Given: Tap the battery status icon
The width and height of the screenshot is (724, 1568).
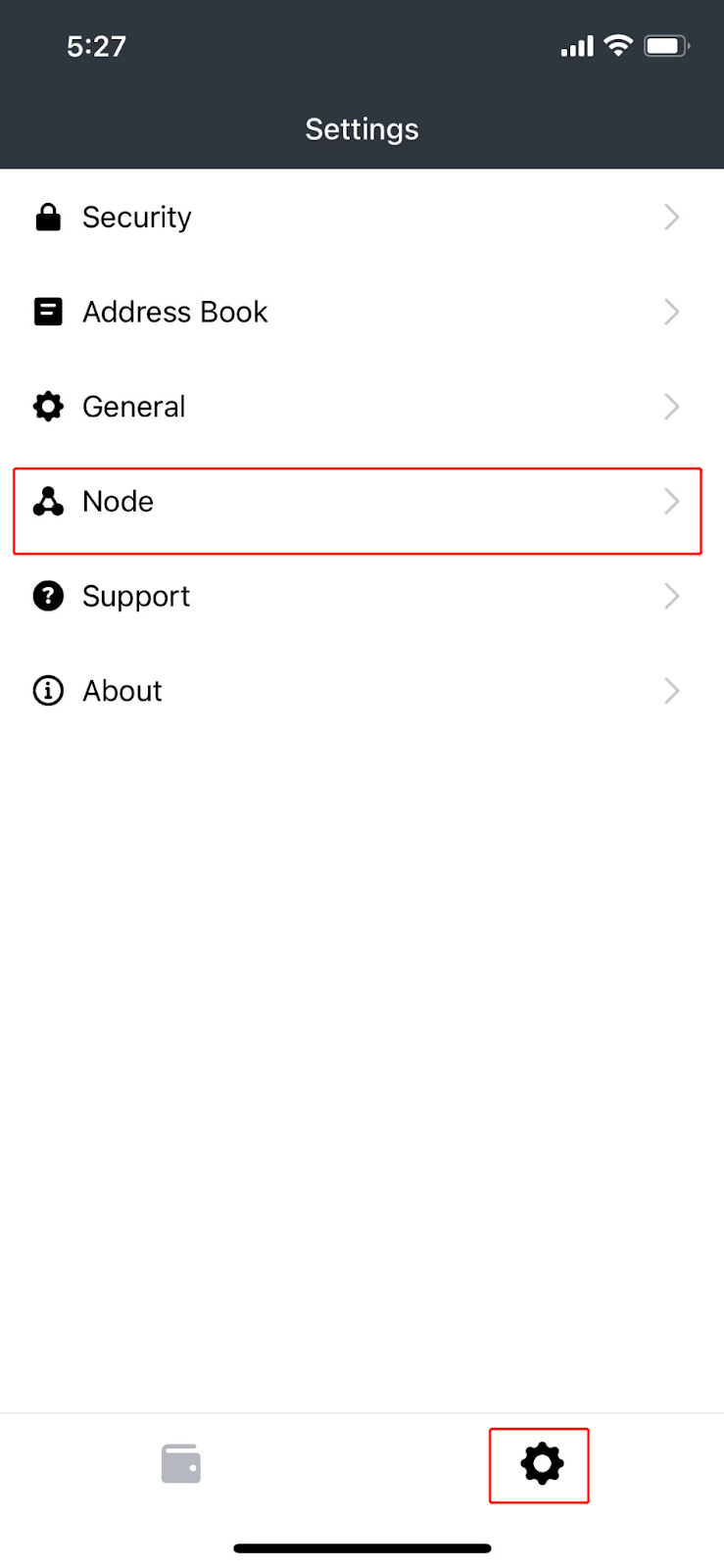Looking at the screenshot, I should pos(666,45).
